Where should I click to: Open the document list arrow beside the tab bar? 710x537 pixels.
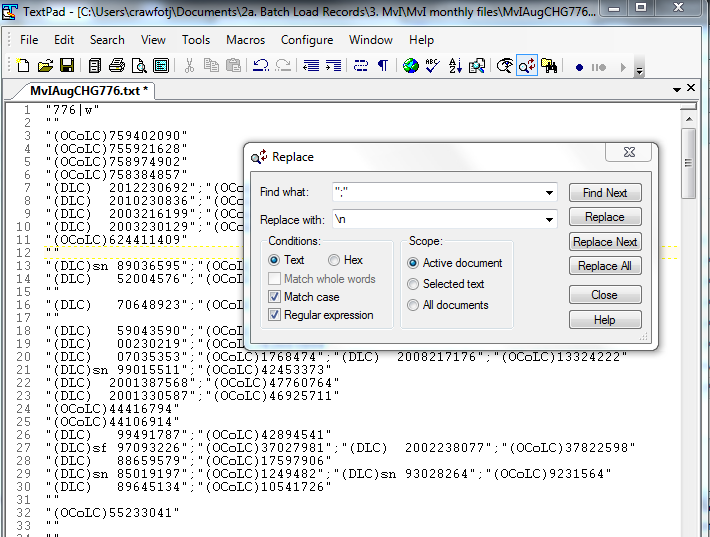pyautogui.click(x=676, y=90)
